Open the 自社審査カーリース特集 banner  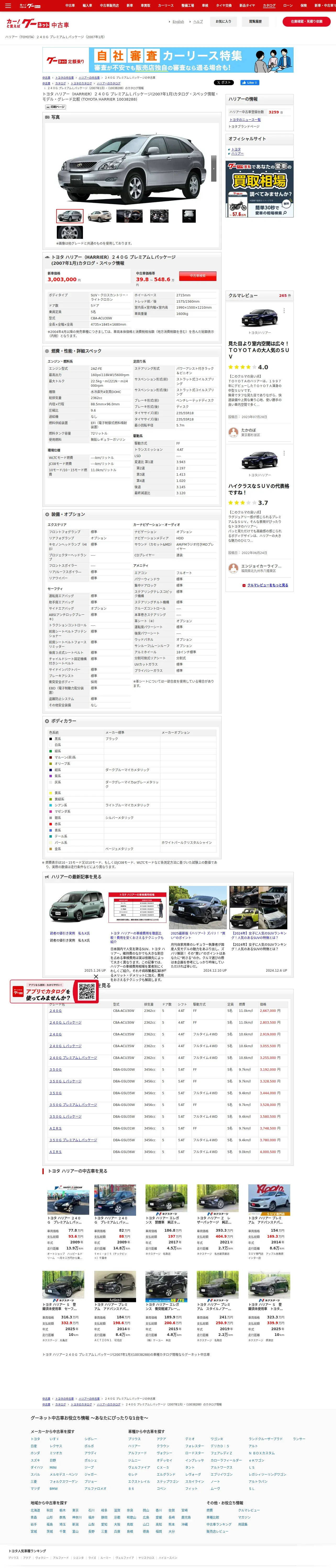168,60
